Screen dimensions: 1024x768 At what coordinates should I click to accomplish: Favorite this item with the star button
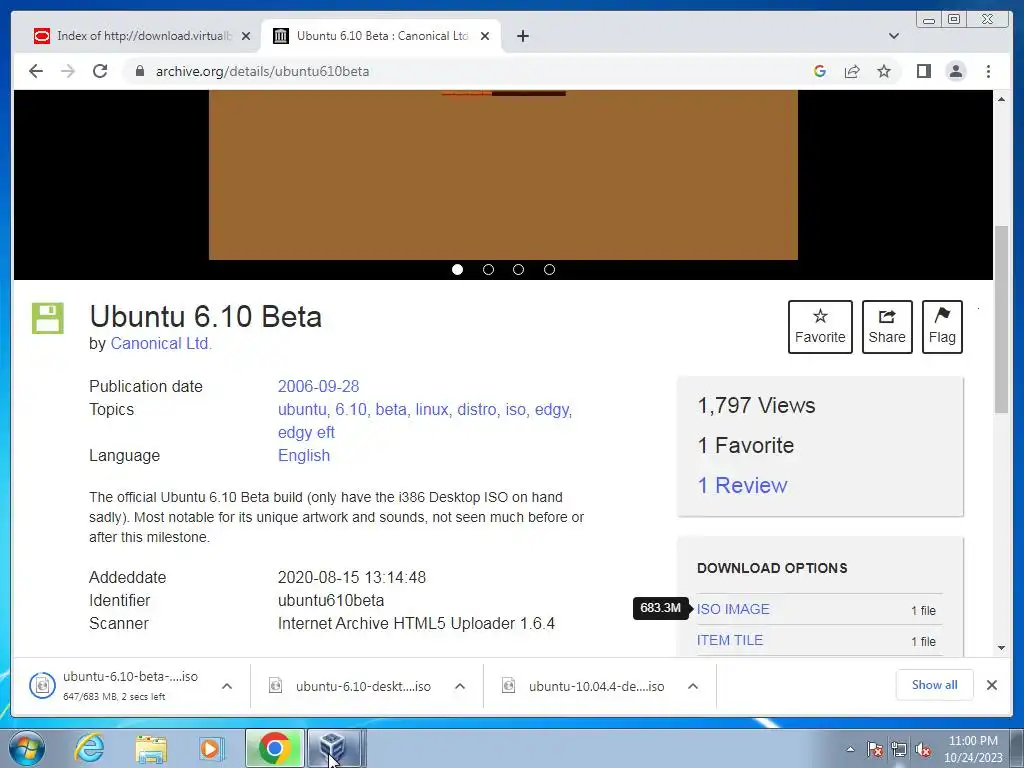820,327
